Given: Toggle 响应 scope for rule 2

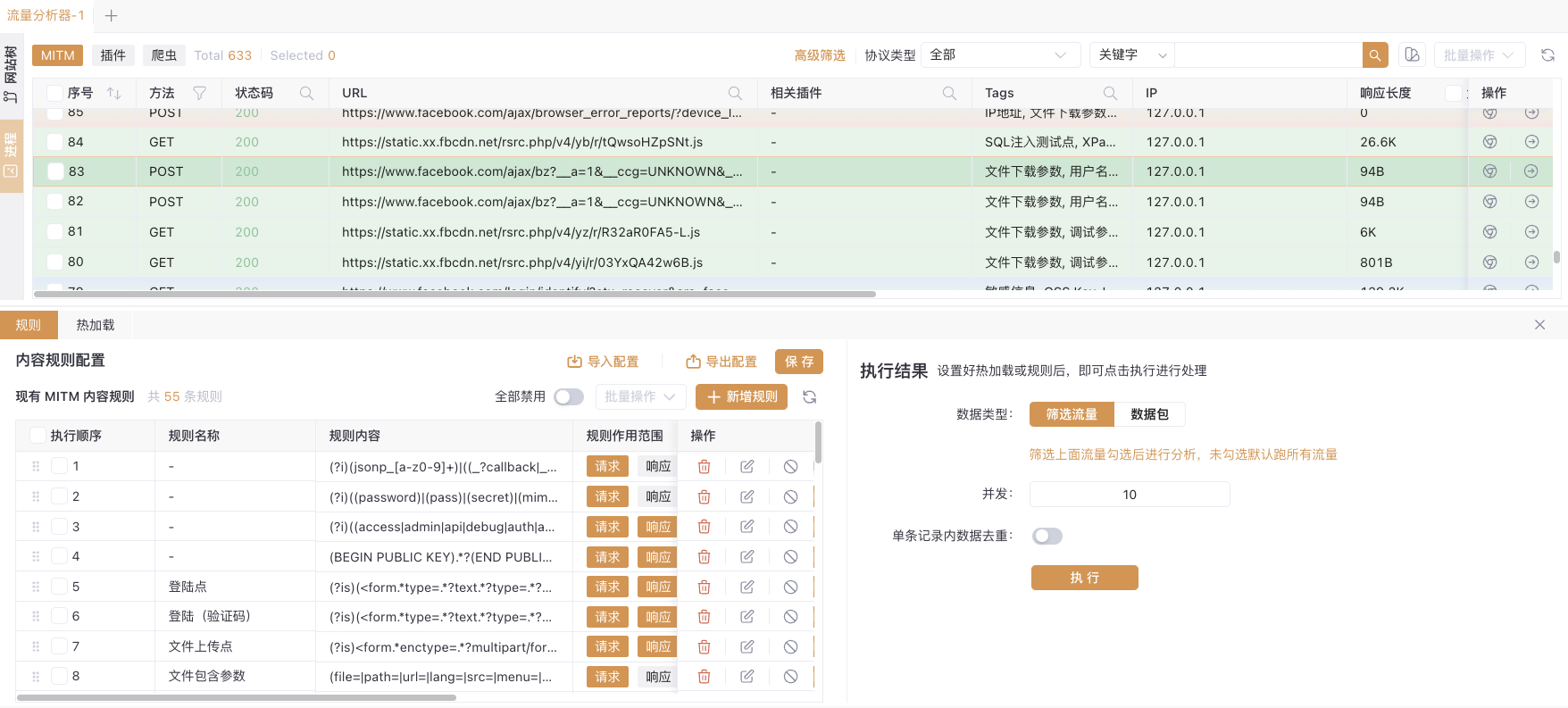Looking at the screenshot, I should pyautogui.click(x=658, y=496).
